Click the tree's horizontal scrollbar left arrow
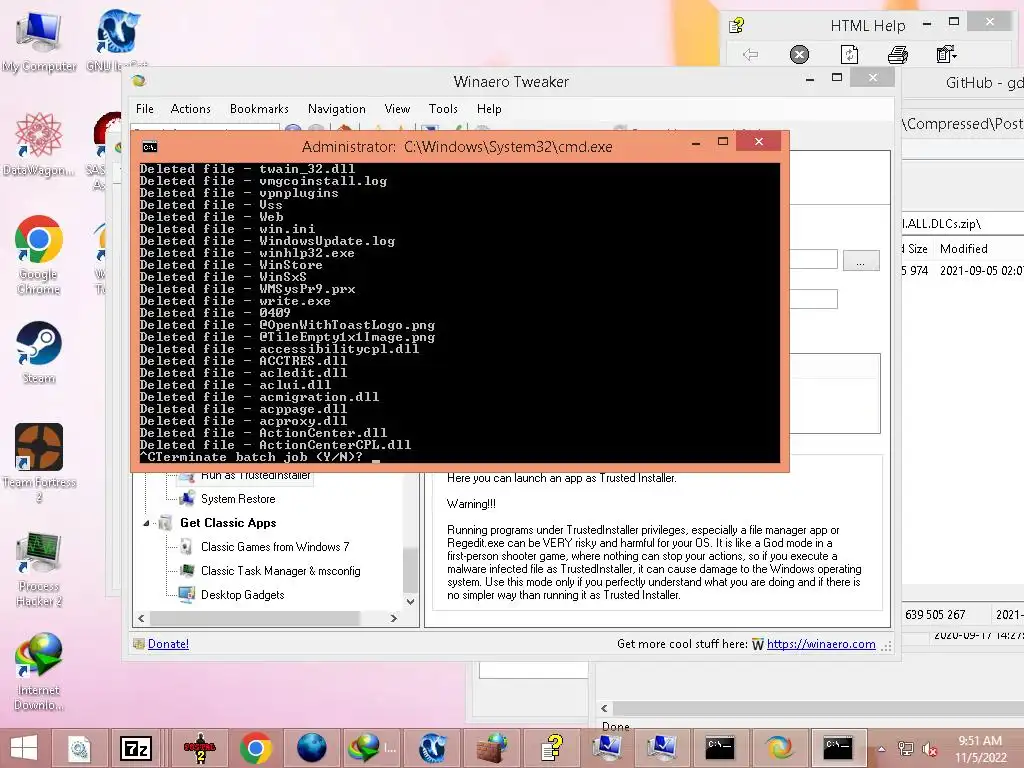1024x768 pixels. point(142,618)
